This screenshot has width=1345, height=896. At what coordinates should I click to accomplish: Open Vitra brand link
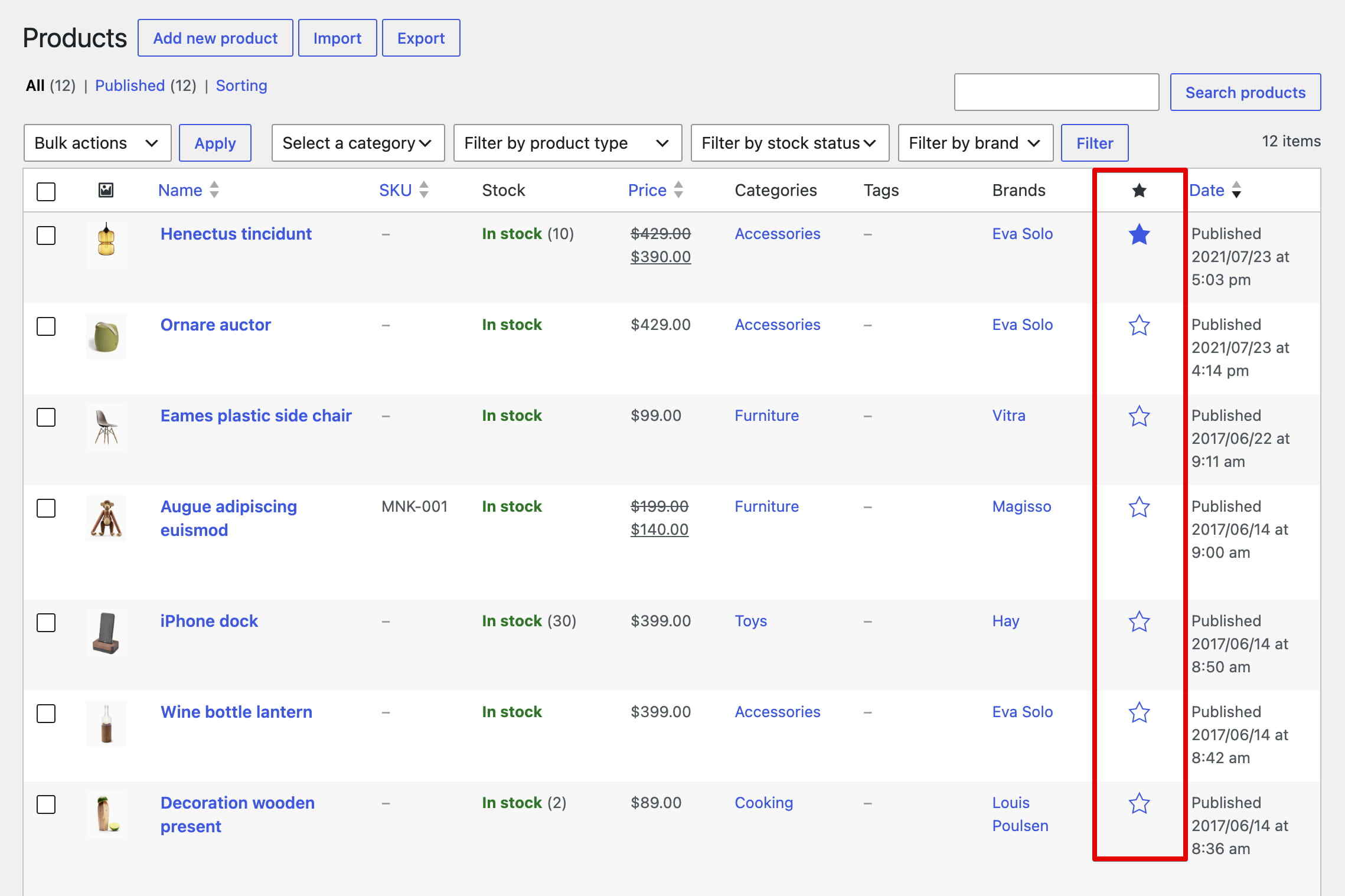[x=1008, y=416]
